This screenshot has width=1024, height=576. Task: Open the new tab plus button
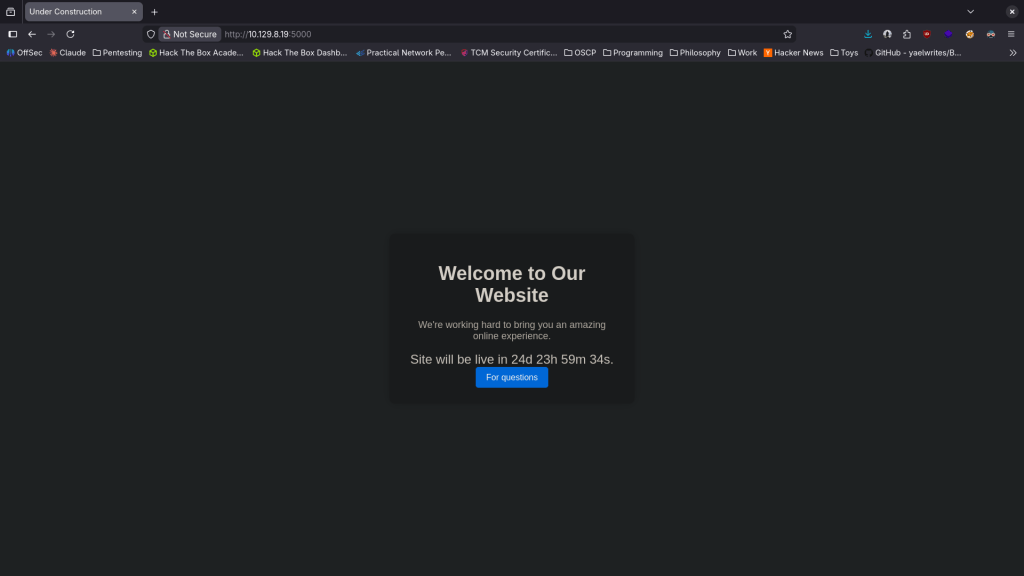[x=154, y=12]
